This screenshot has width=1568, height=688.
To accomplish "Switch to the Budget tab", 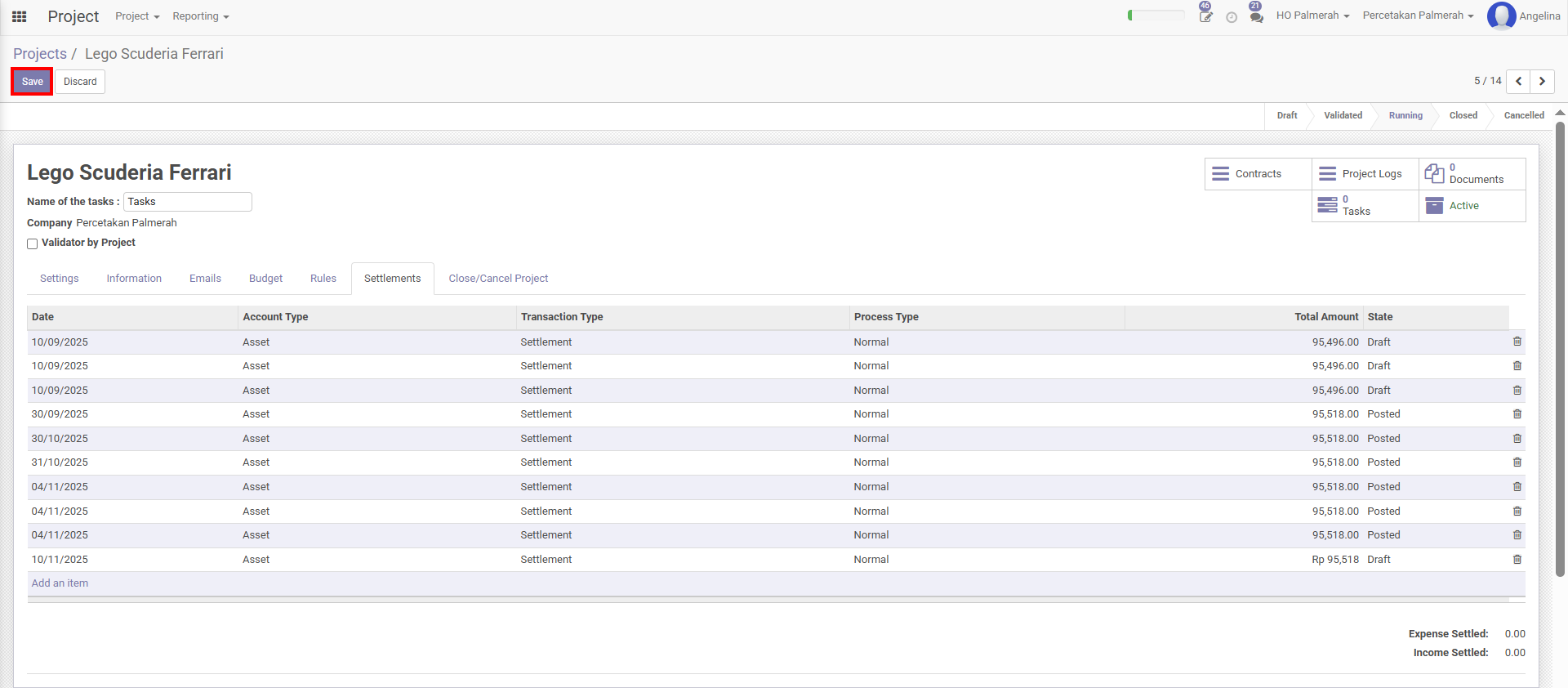I will 265,279.
